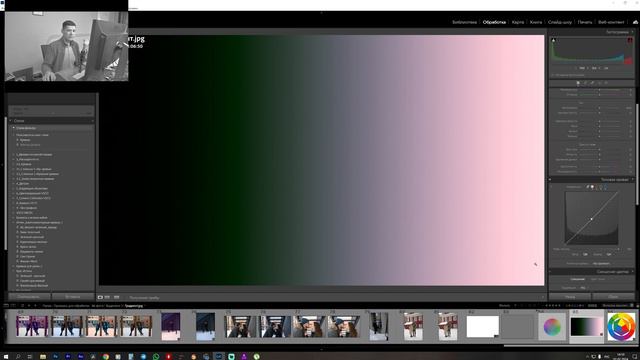
Task: Collapse the Гистограмма panel
Action: coord(633,32)
